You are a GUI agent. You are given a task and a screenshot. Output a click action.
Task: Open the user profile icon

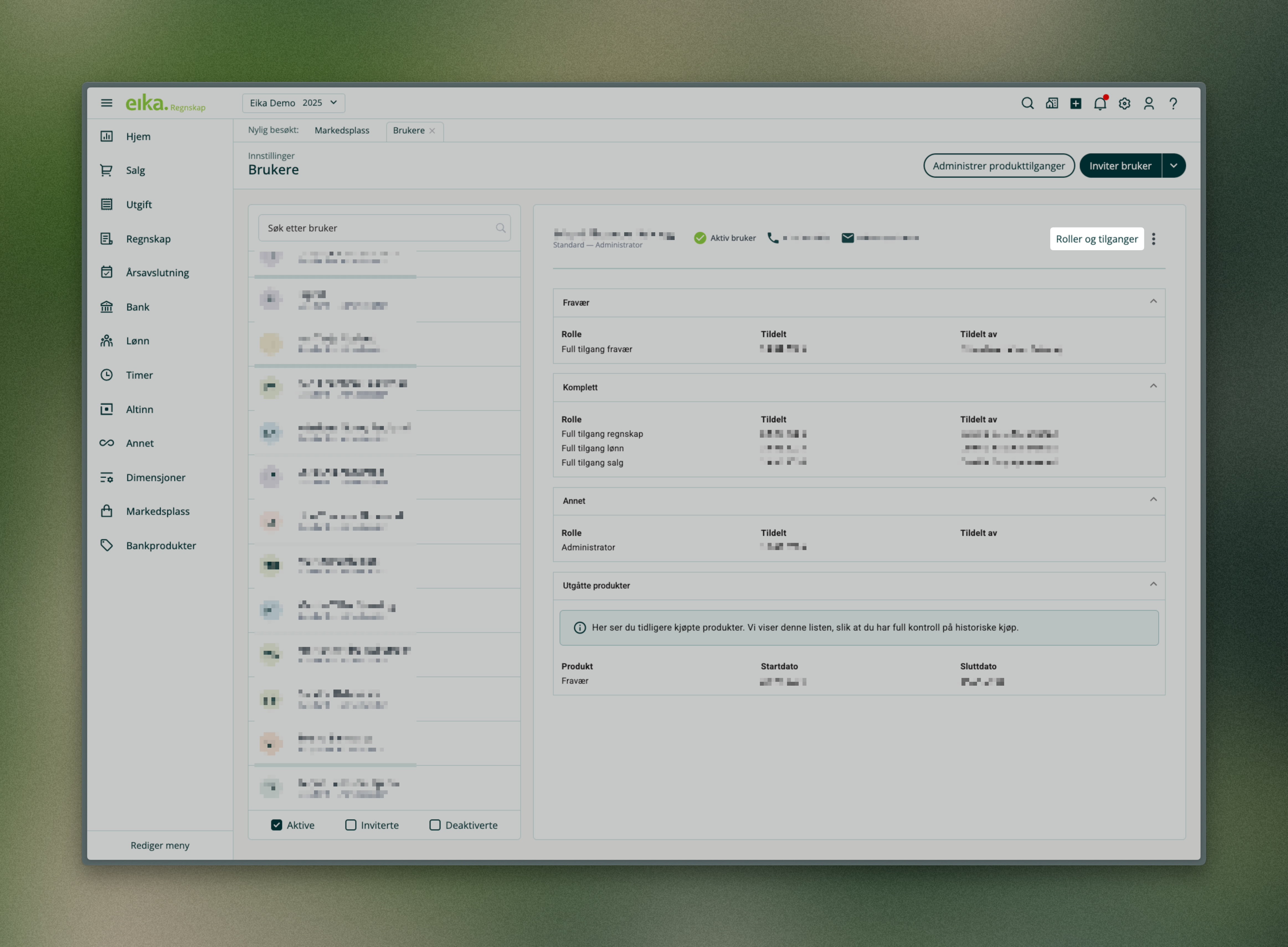tap(1148, 104)
